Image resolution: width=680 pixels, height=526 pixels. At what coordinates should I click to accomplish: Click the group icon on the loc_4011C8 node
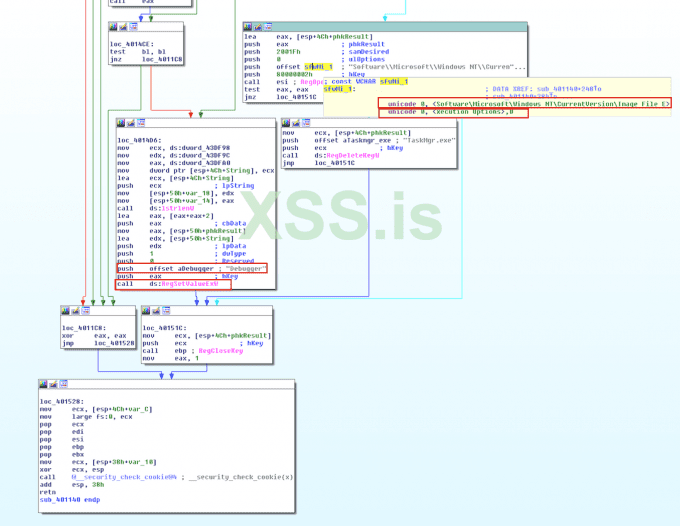[x=86, y=310]
